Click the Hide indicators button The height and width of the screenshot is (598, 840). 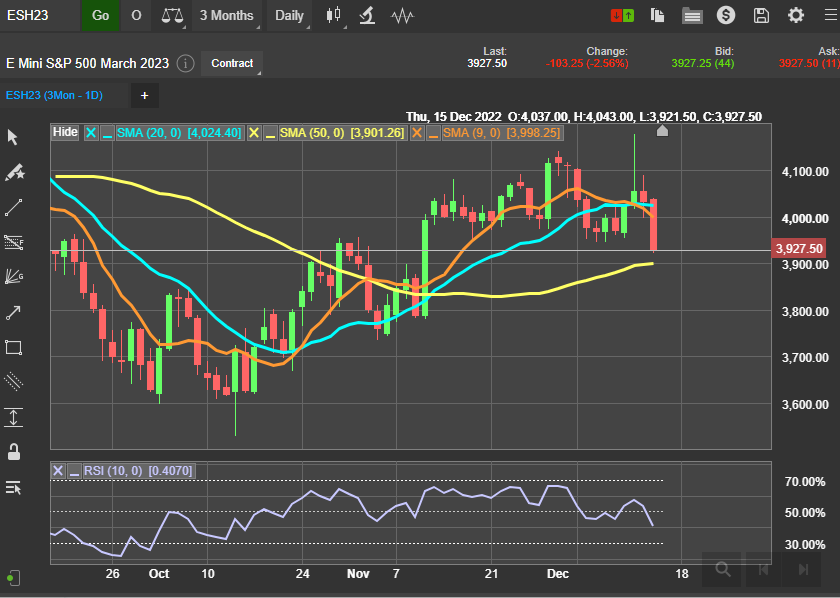click(x=65, y=132)
